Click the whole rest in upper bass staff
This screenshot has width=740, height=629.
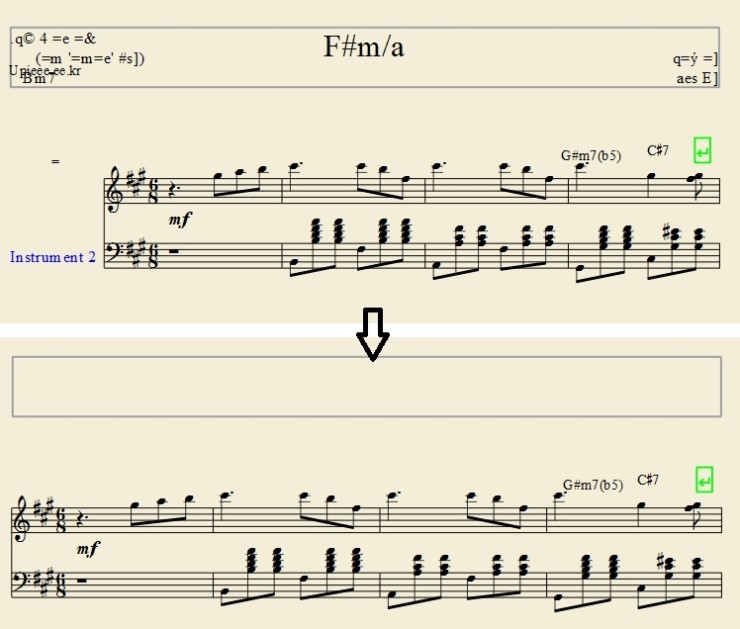point(173,252)
